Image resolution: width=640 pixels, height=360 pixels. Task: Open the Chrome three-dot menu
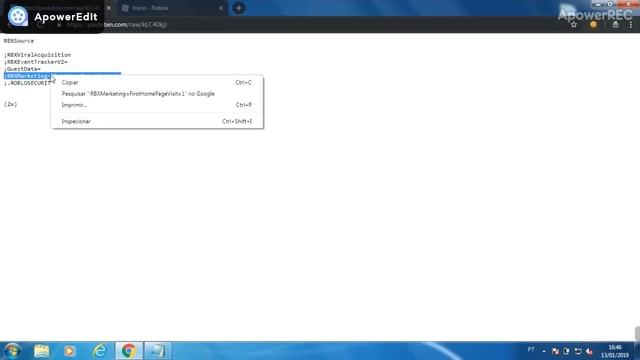click(631, 24)
